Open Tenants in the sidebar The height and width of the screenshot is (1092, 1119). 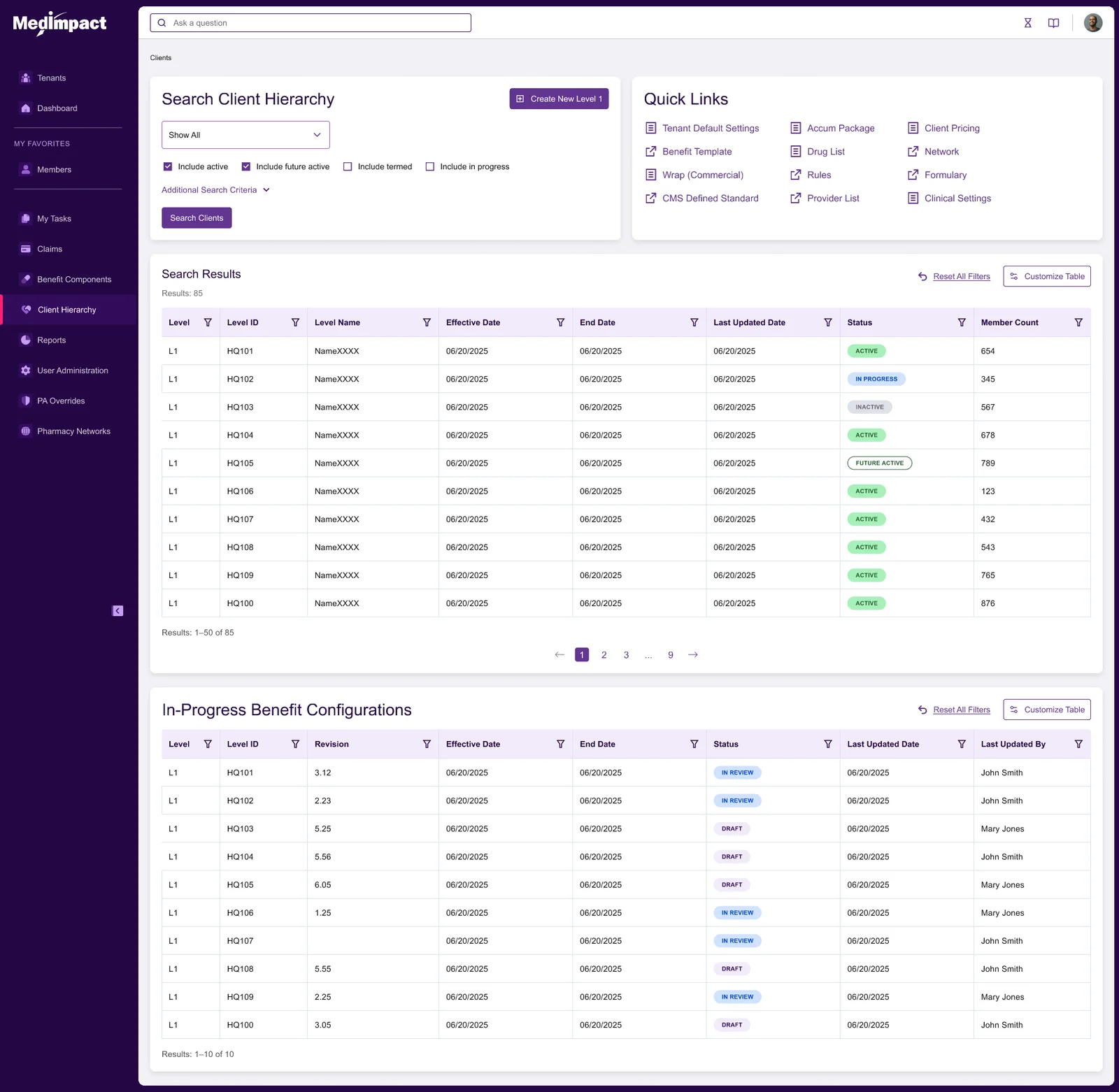coord(52,78)
